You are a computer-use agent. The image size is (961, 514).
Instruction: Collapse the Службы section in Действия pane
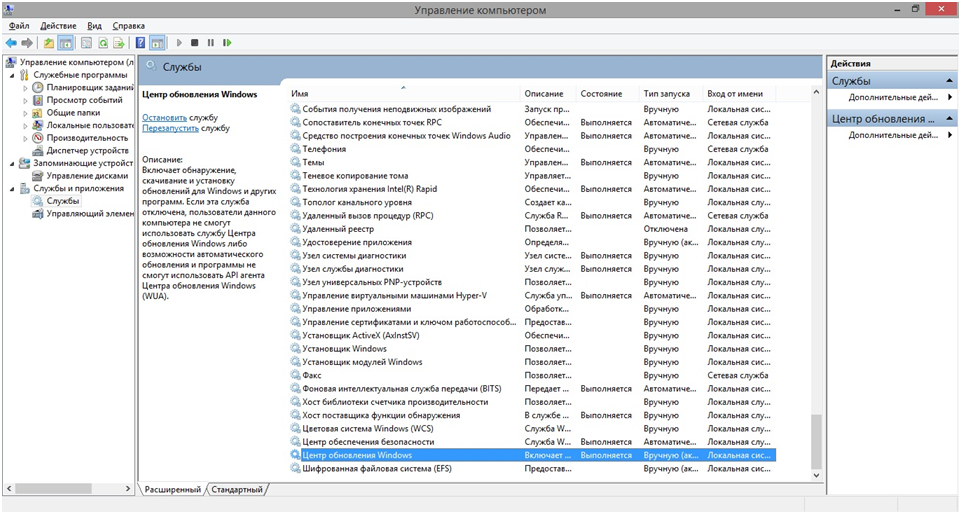[x=949, y=81]
